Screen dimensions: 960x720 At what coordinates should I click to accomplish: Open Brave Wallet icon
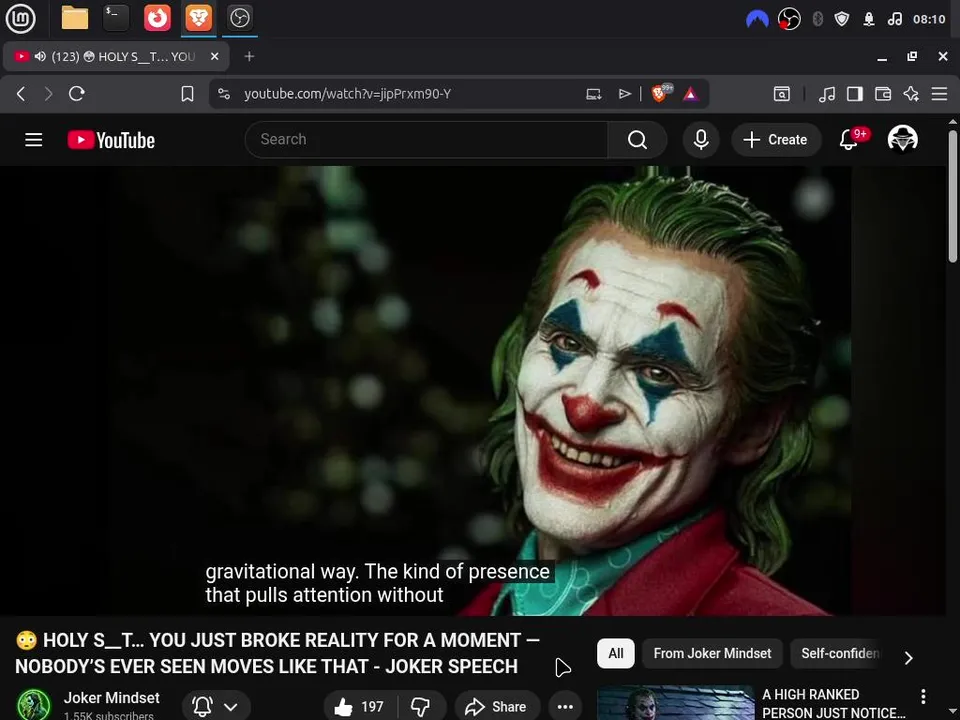[x=883, y=94]
